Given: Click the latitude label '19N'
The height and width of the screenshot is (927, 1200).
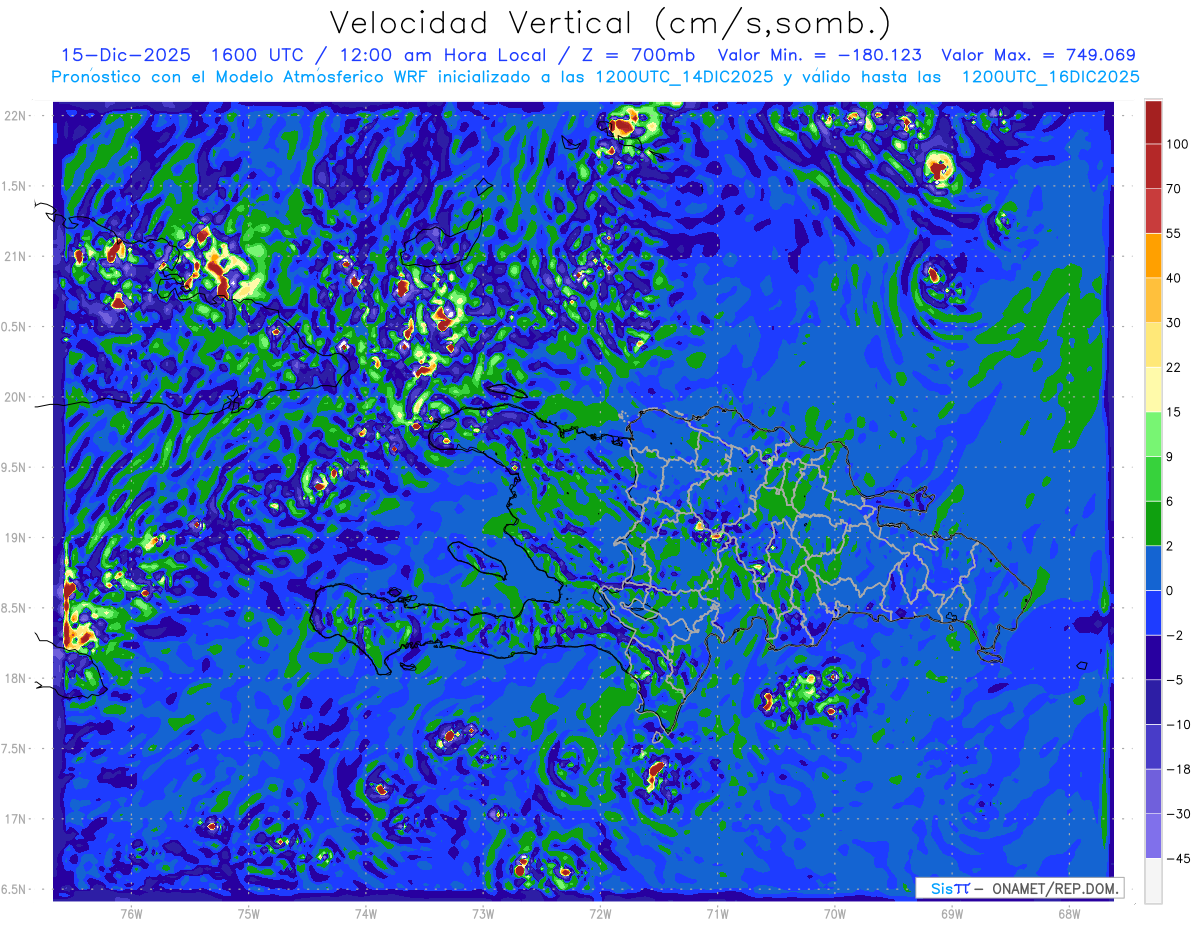Looking at the screenshot, I should [x=16, y=537].
